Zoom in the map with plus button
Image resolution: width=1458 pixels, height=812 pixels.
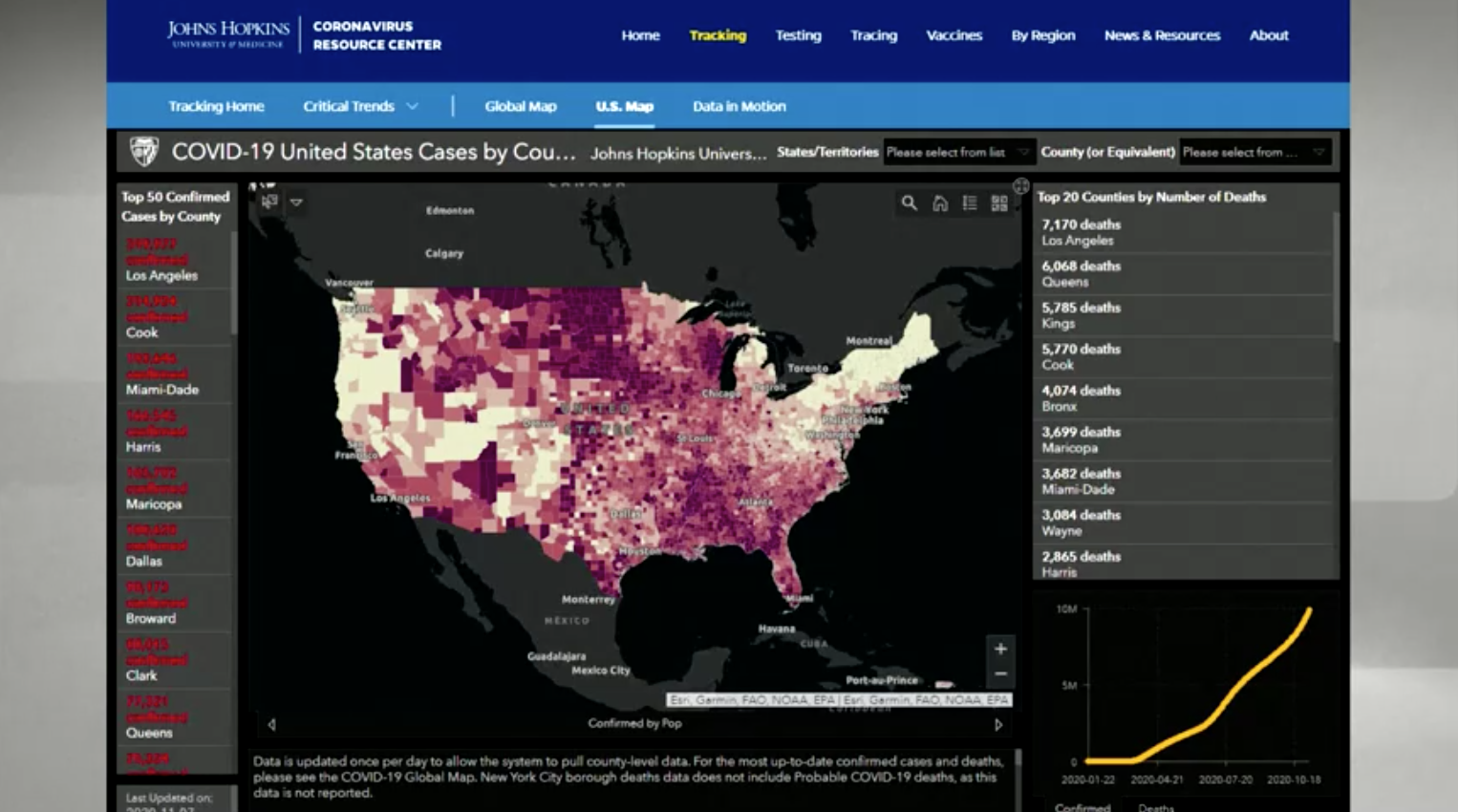[1000, 649]
